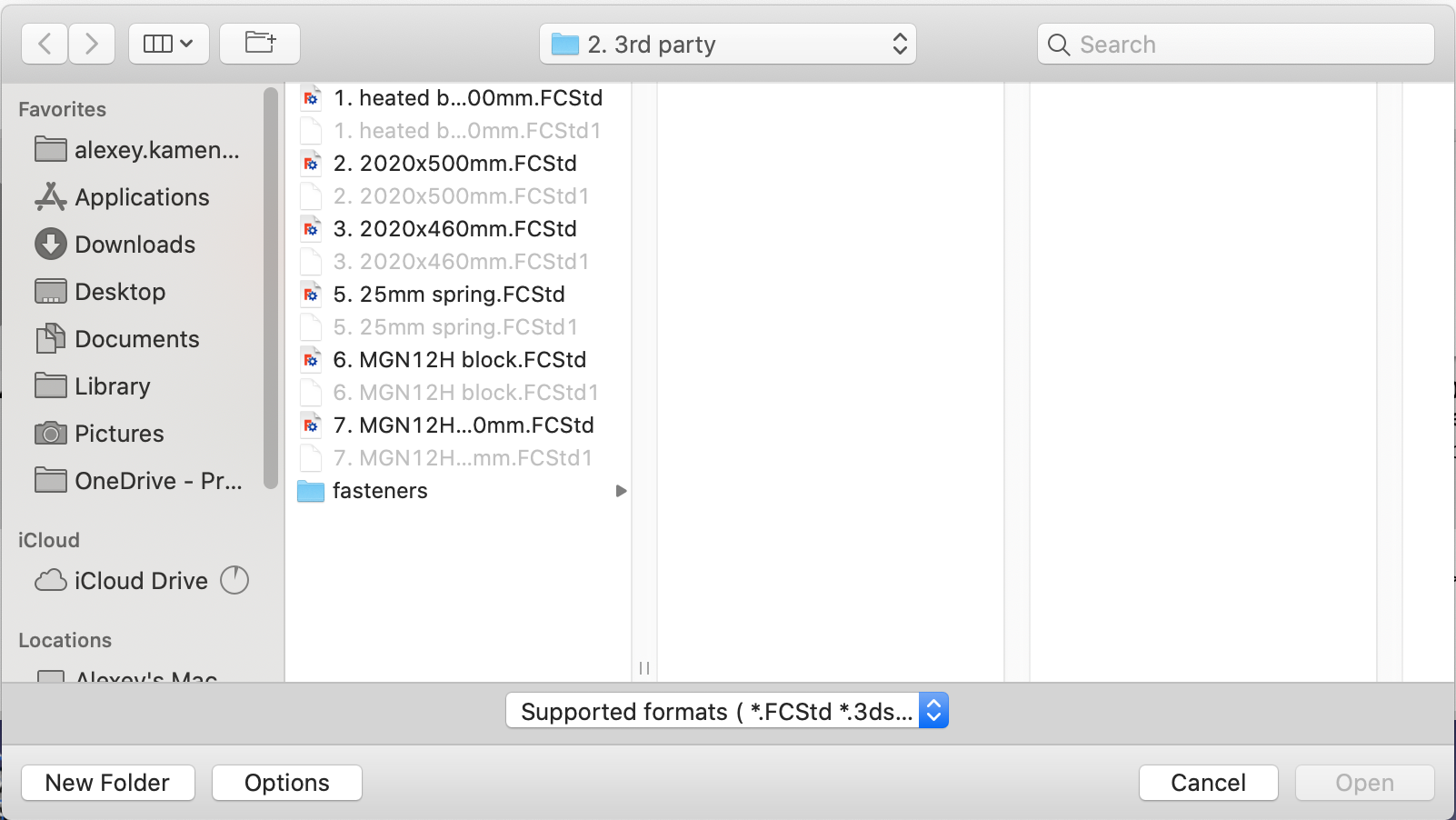Expand the fasteners folder
Viewport: 1456px width, 820px height.
tap(621, 491)
